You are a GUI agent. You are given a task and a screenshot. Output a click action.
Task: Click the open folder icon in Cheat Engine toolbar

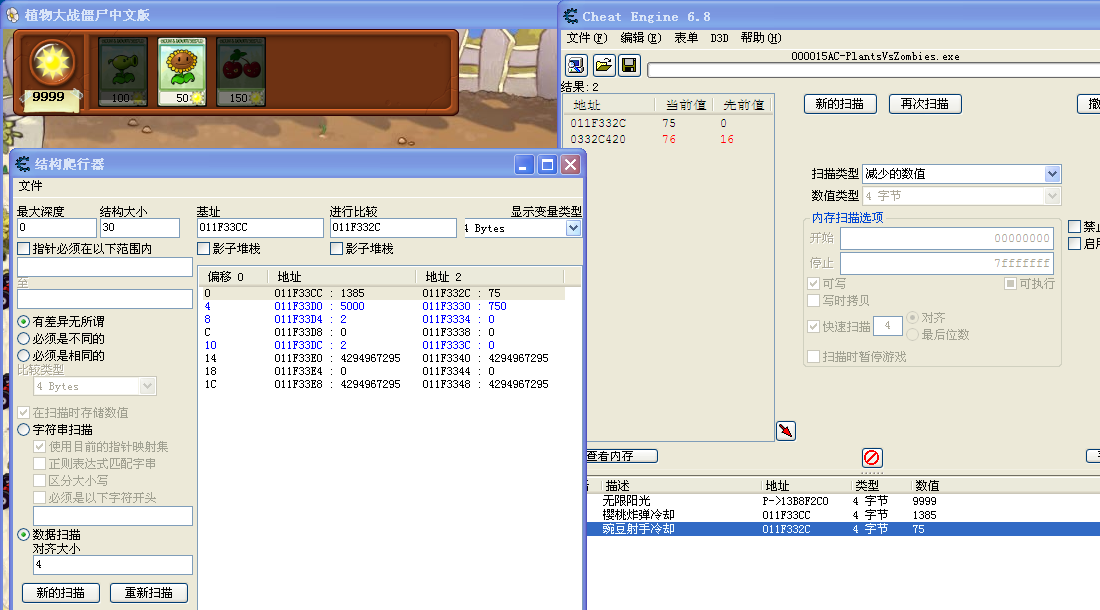coord(603,66)
